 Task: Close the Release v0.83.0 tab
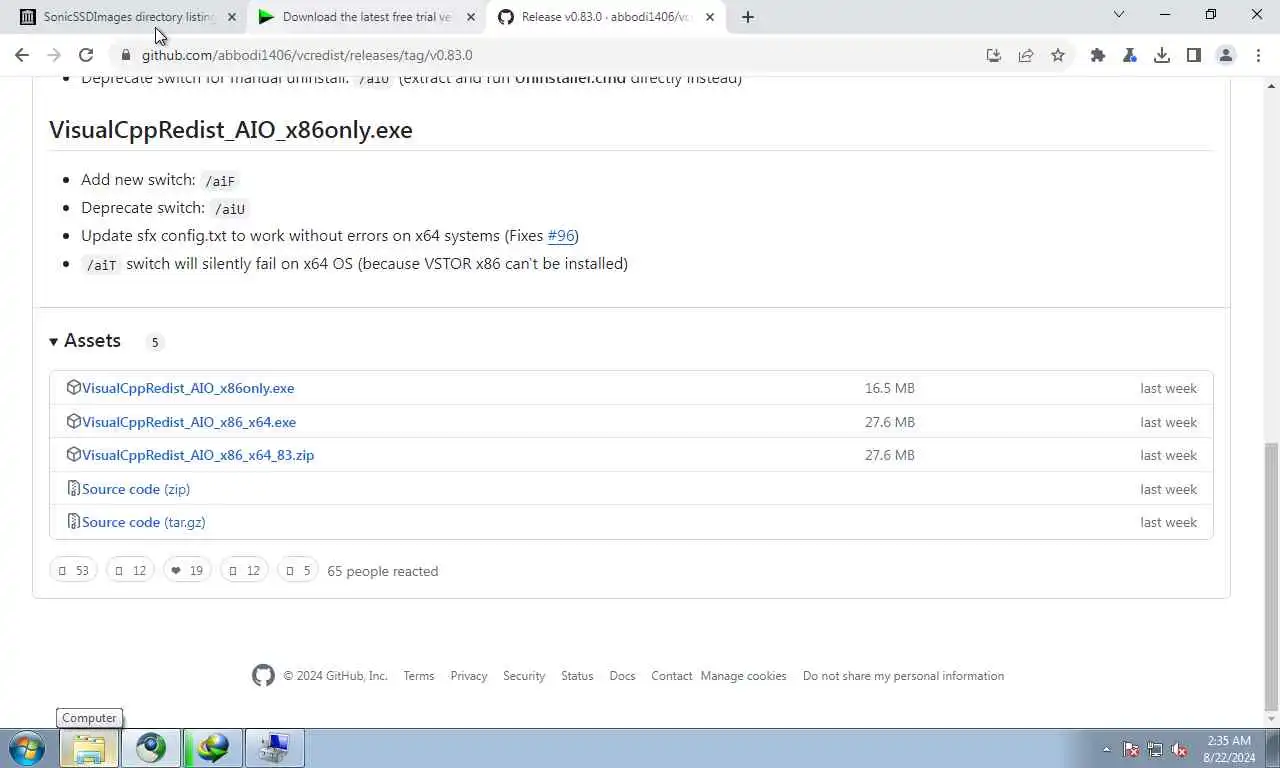(x=710, y=17)
